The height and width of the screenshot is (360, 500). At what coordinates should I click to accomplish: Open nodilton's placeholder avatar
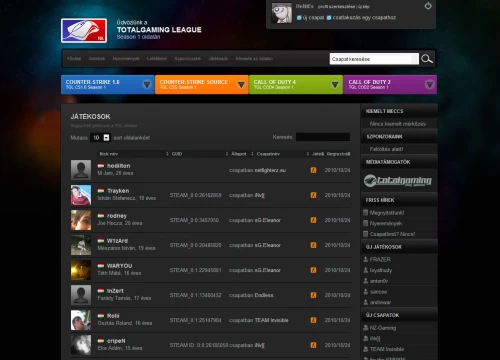click(81, 170)
